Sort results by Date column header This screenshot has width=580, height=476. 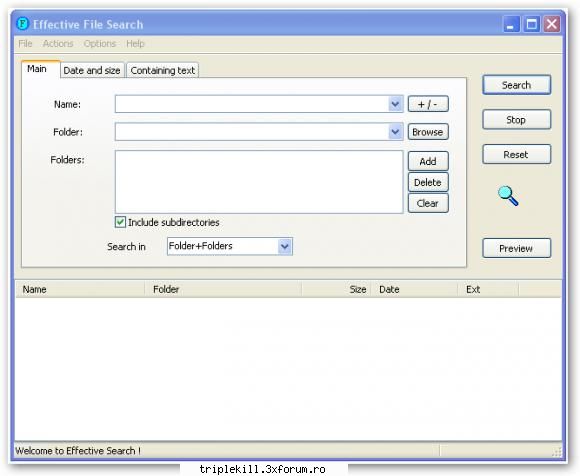(x=414, y=289)
